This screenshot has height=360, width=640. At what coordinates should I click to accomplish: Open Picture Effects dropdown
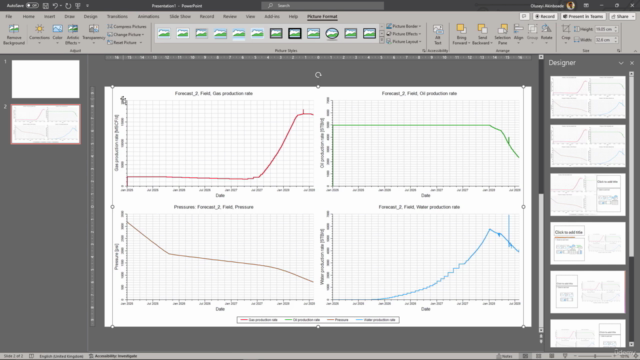(404, 34)
